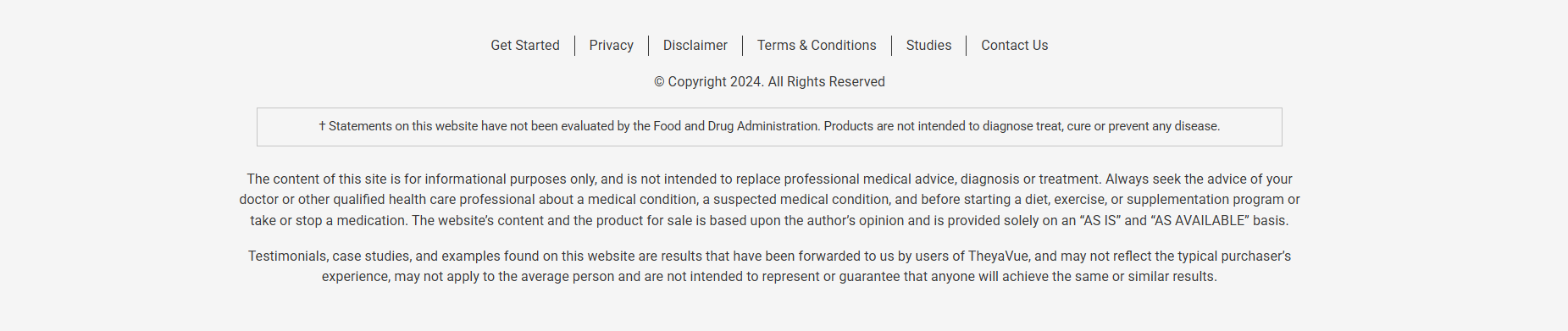Screen dimensions: 1568x331
Task: Click the bordered FDA statement box
Action: point(769,127)
